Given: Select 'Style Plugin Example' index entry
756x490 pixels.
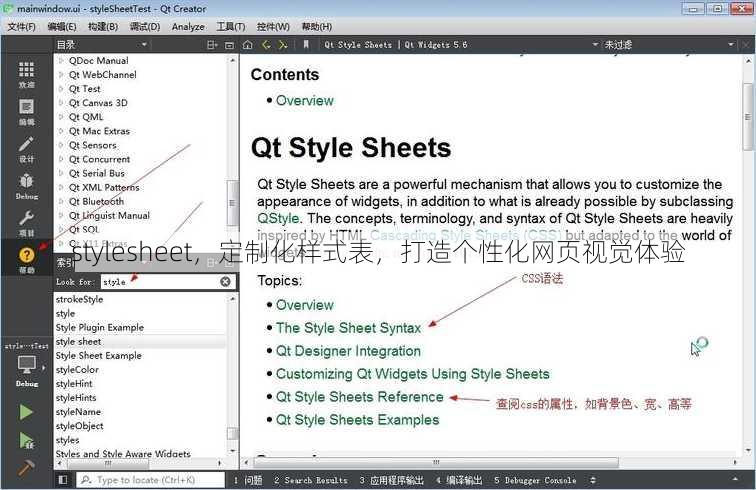Looking at the screenshot, I should (100, 327).
